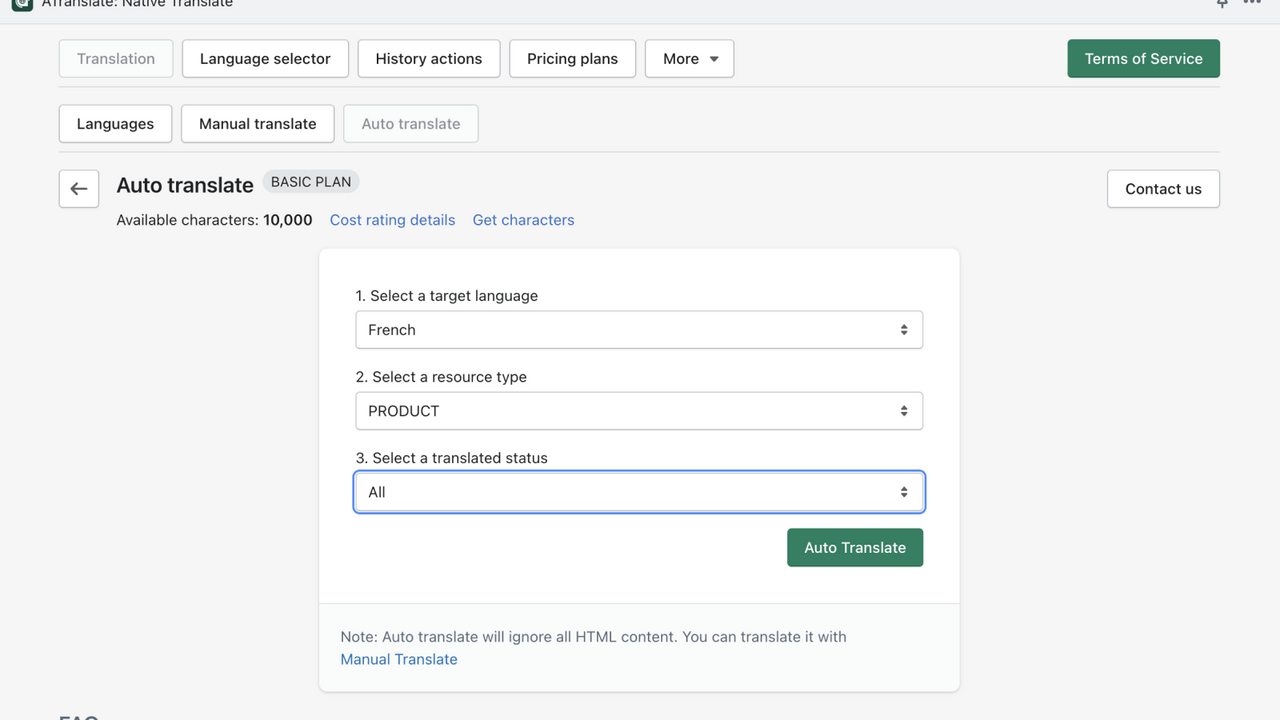
Task: Click the back arrow next to Auto translate
Action: pos(78,188)
